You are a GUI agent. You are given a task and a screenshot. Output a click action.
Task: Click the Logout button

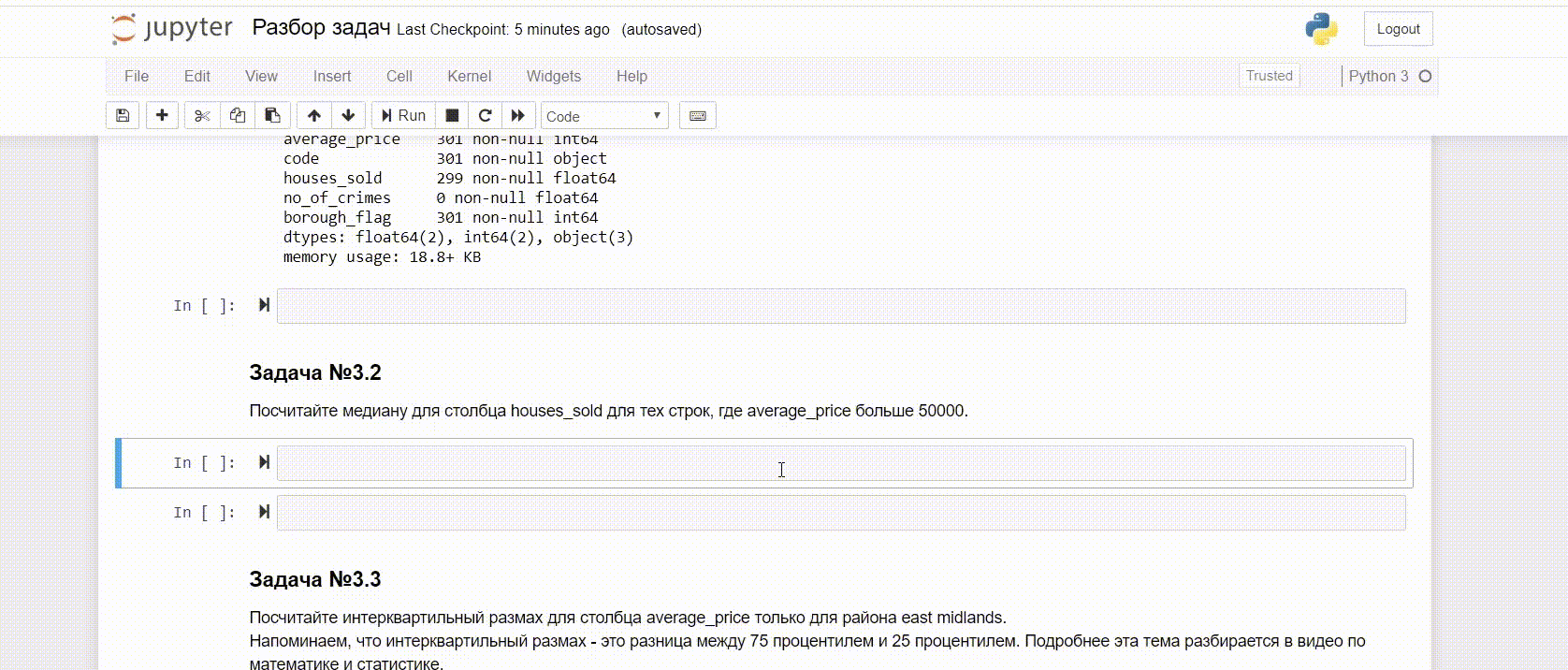(1398, 29)
